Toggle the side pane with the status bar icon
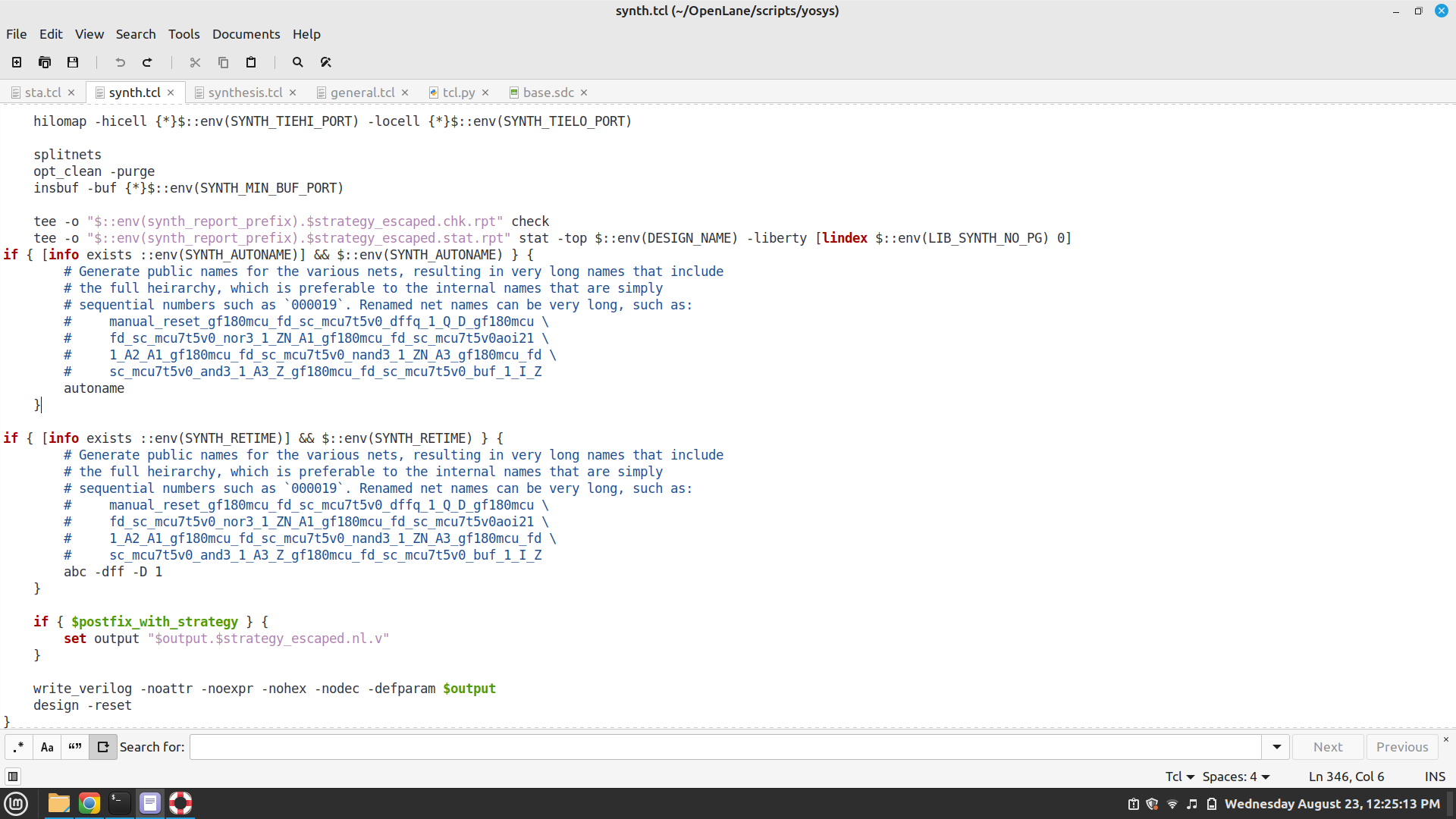The height and width of the screenshot is (819, 1456). click(13, 777)
